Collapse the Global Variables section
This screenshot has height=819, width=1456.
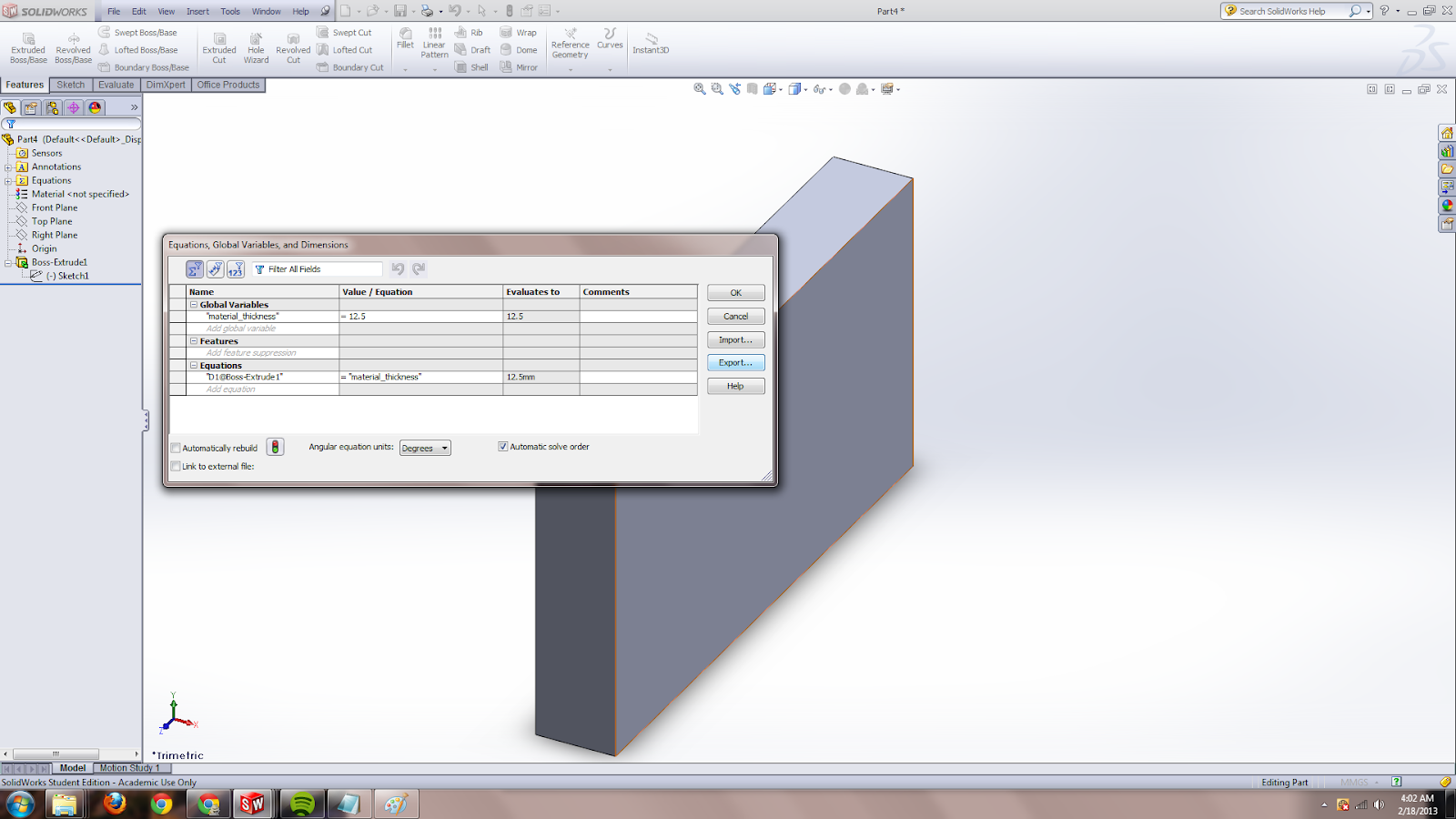coord(193,305)
